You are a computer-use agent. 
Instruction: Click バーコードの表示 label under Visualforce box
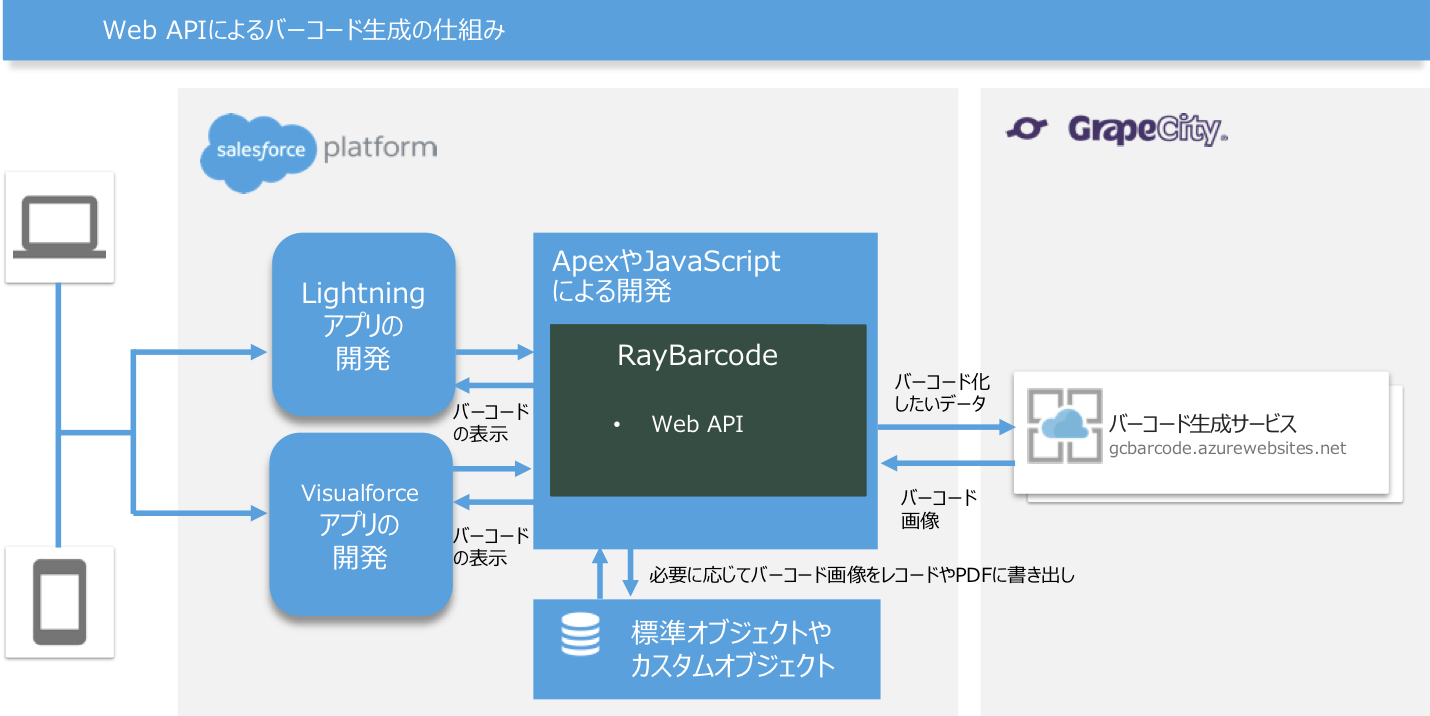(x=491, y=546)
